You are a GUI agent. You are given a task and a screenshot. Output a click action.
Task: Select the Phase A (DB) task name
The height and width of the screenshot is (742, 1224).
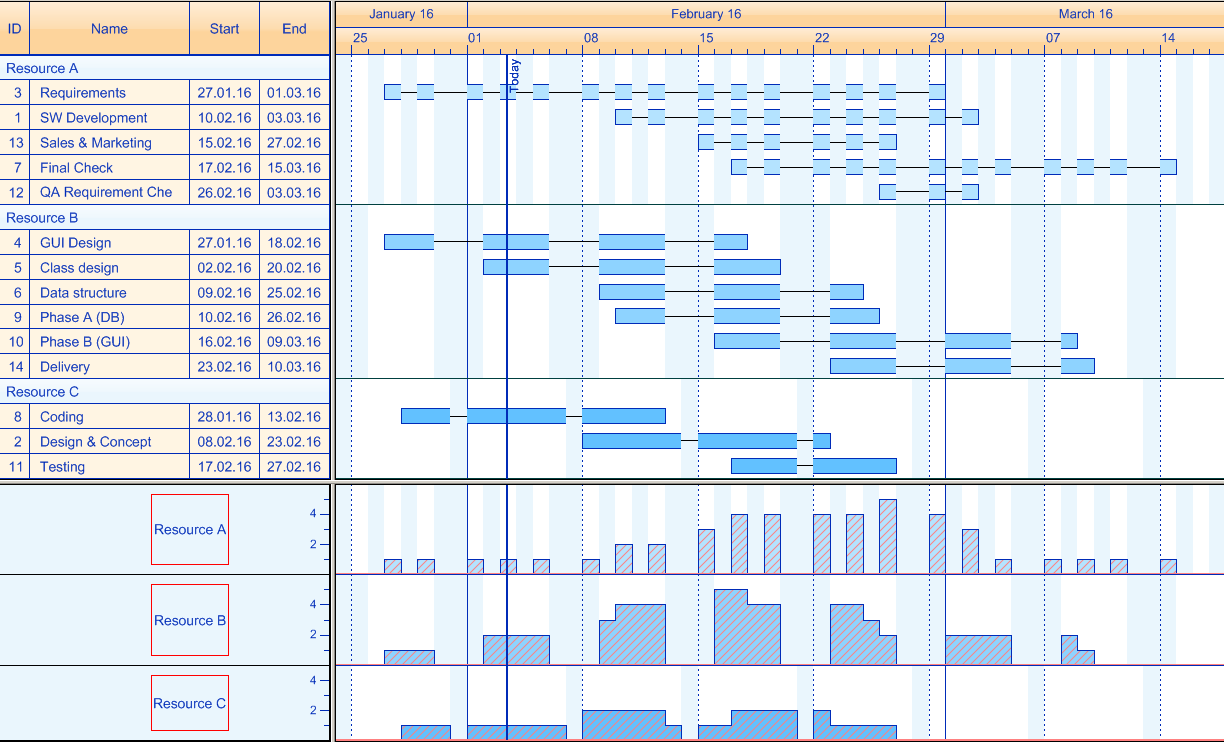82,317
